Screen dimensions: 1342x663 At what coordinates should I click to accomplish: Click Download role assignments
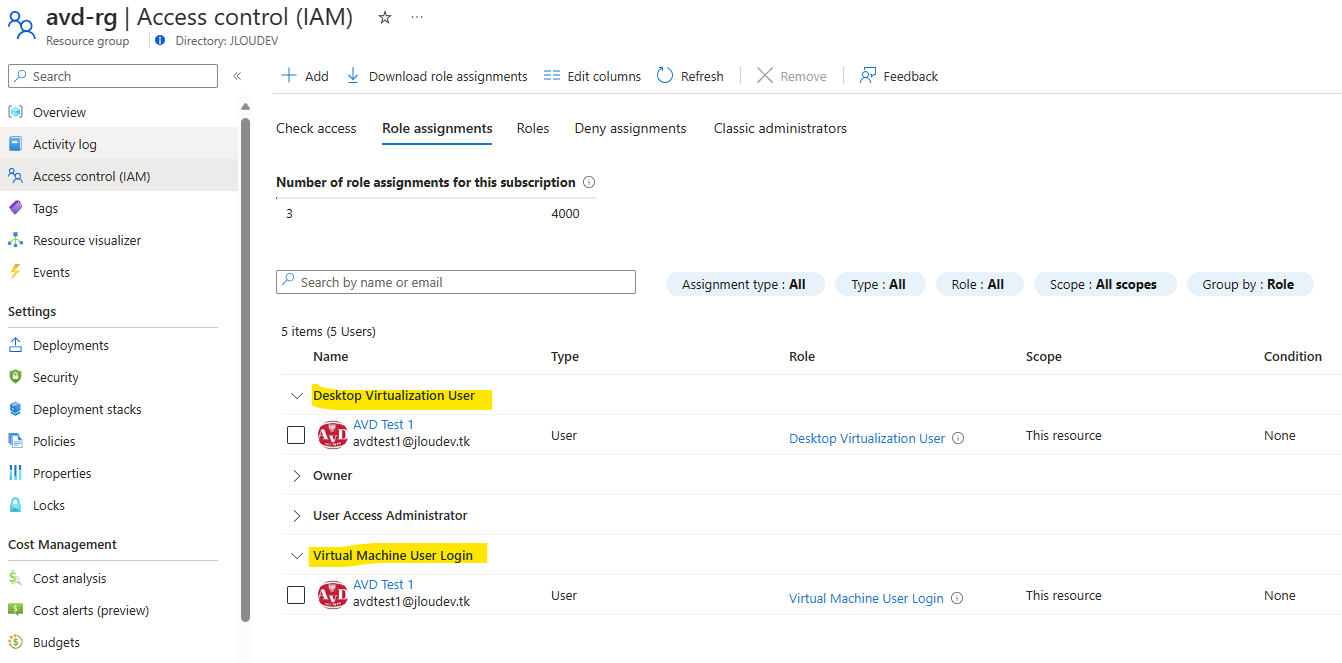437,76
